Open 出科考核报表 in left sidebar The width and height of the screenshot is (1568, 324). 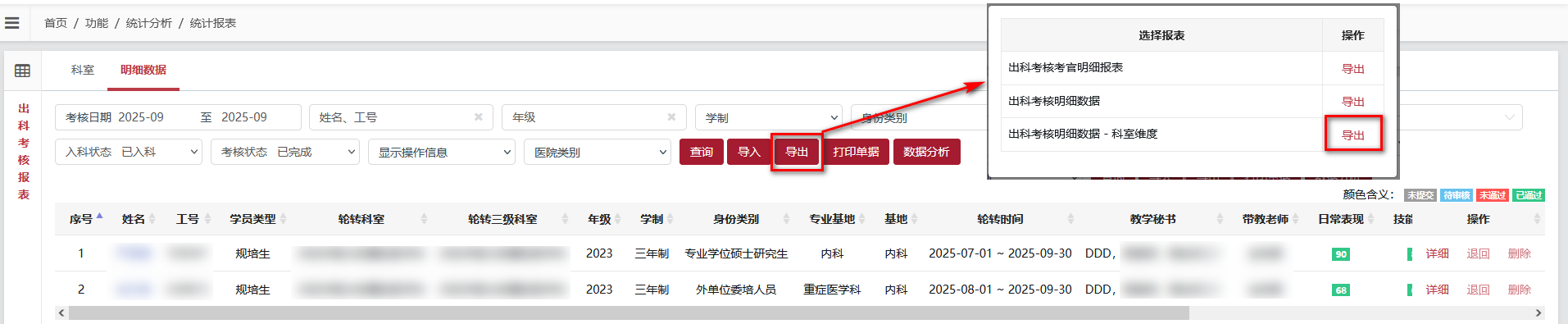[24, 152]
